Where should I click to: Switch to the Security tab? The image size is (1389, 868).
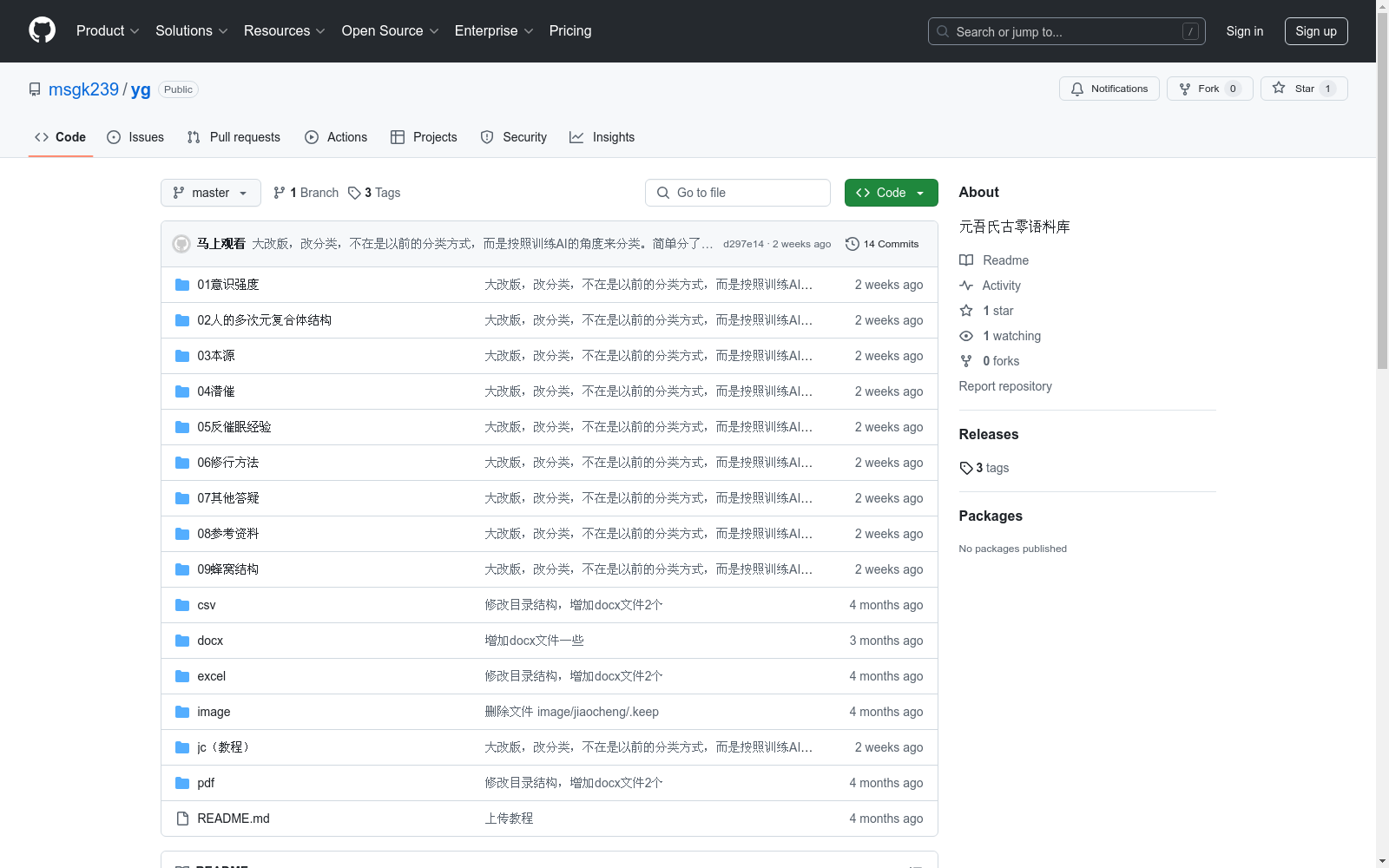(x=514, y=137)
